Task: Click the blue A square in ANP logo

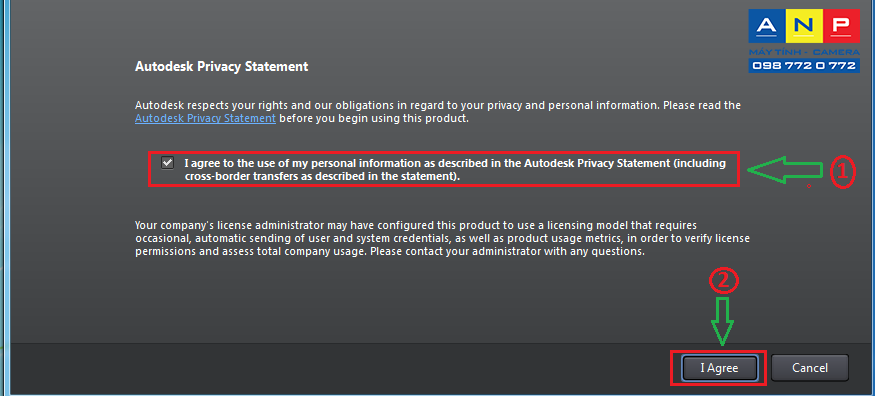Action: tap(767, 26)
